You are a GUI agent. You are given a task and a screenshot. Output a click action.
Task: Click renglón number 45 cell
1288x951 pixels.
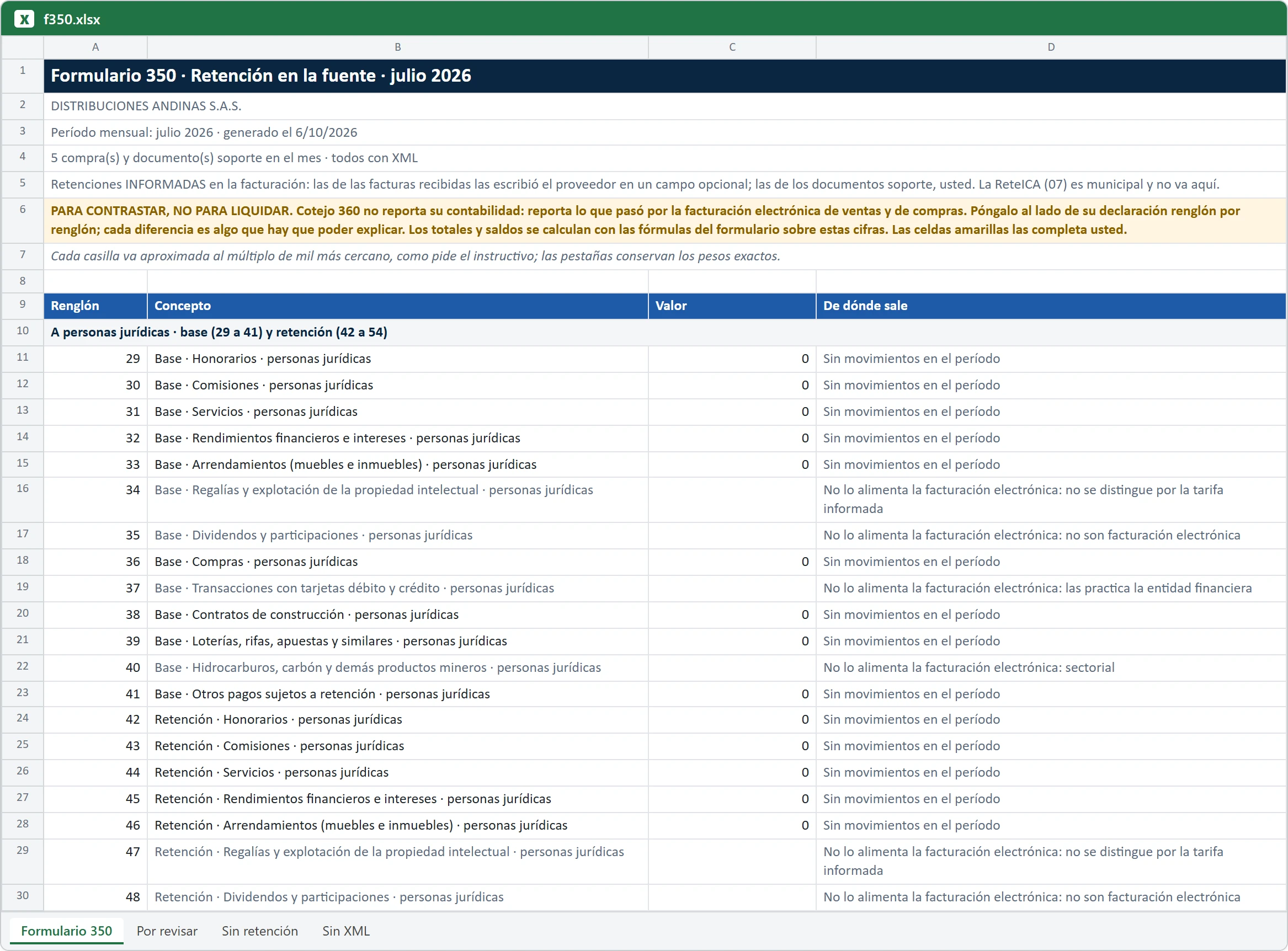(95, 799)
